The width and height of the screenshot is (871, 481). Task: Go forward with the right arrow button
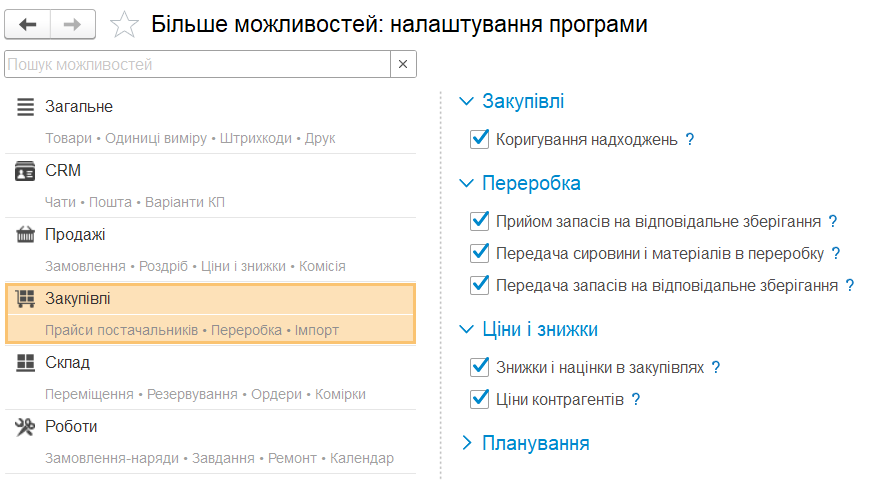coord(73,24)
